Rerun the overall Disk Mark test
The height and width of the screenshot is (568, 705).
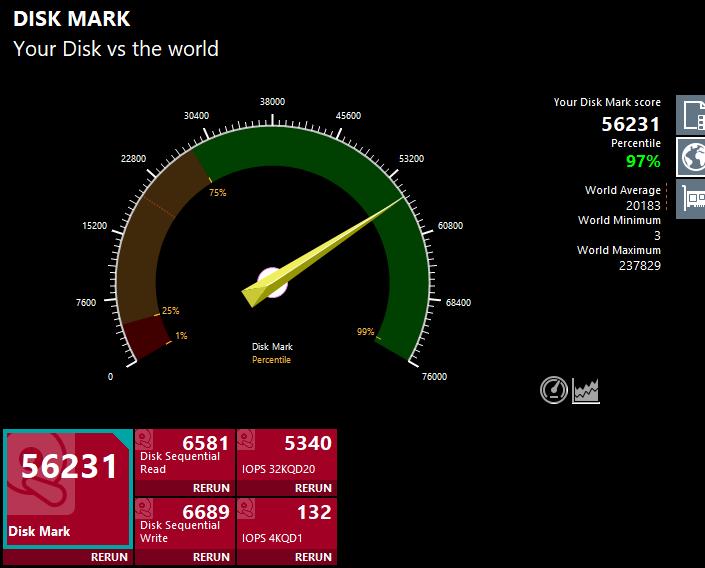109,557
